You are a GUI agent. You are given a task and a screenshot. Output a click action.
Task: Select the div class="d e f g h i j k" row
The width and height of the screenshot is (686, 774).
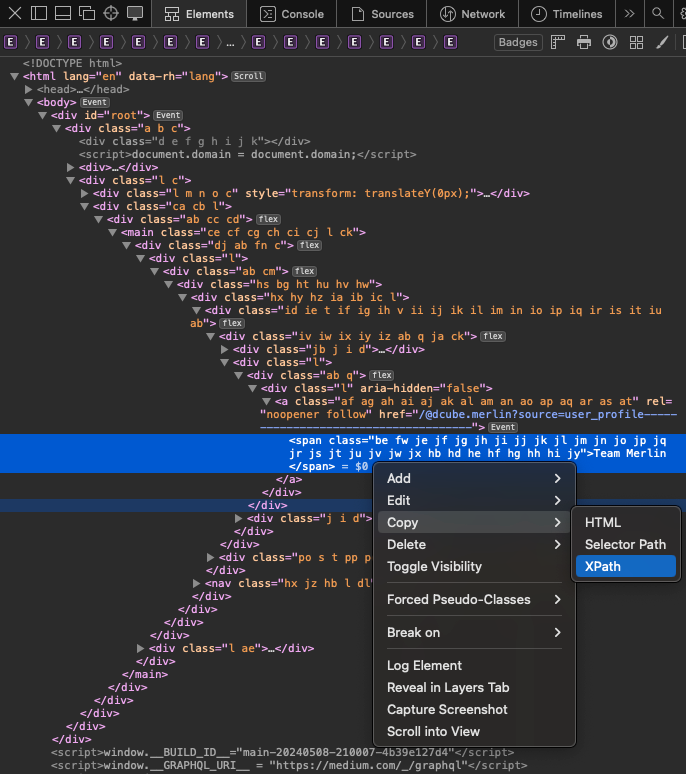click(x=194, y=141)
